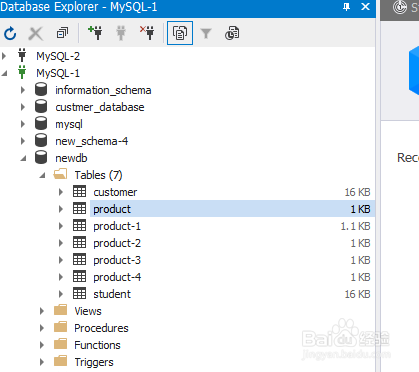Click the Triggers folder icon
Viewport: 419px width, 372px height.
[x=60, y=361]
